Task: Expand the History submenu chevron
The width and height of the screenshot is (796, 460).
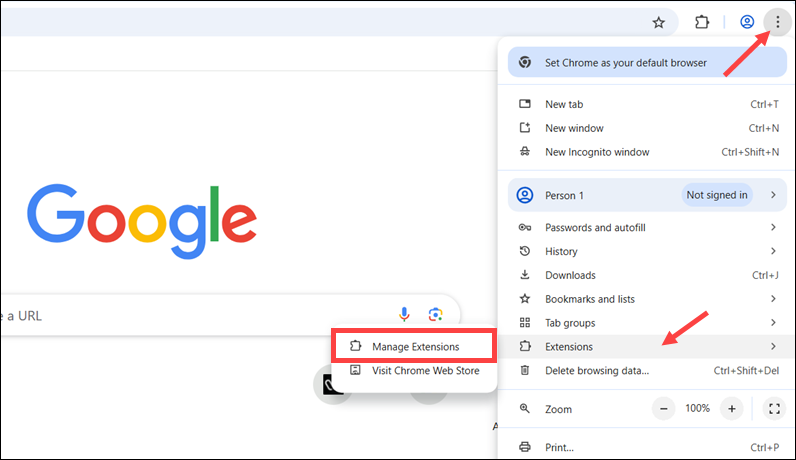Action: pyautogui.click(x=773, y=251)
